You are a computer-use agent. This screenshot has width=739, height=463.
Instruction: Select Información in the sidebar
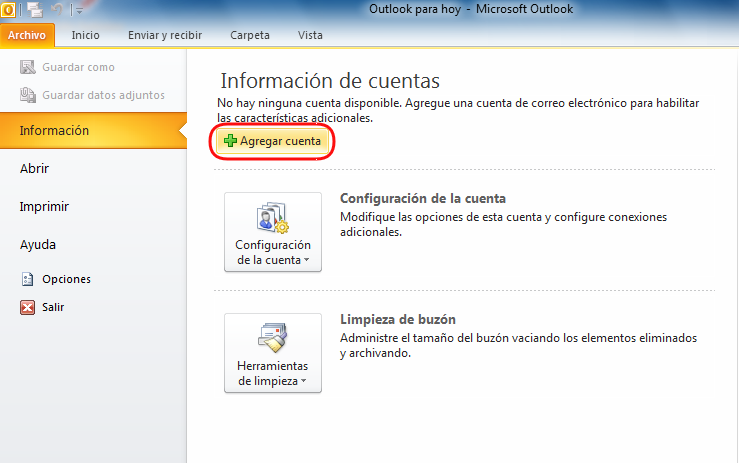click(x=93, y=131)
